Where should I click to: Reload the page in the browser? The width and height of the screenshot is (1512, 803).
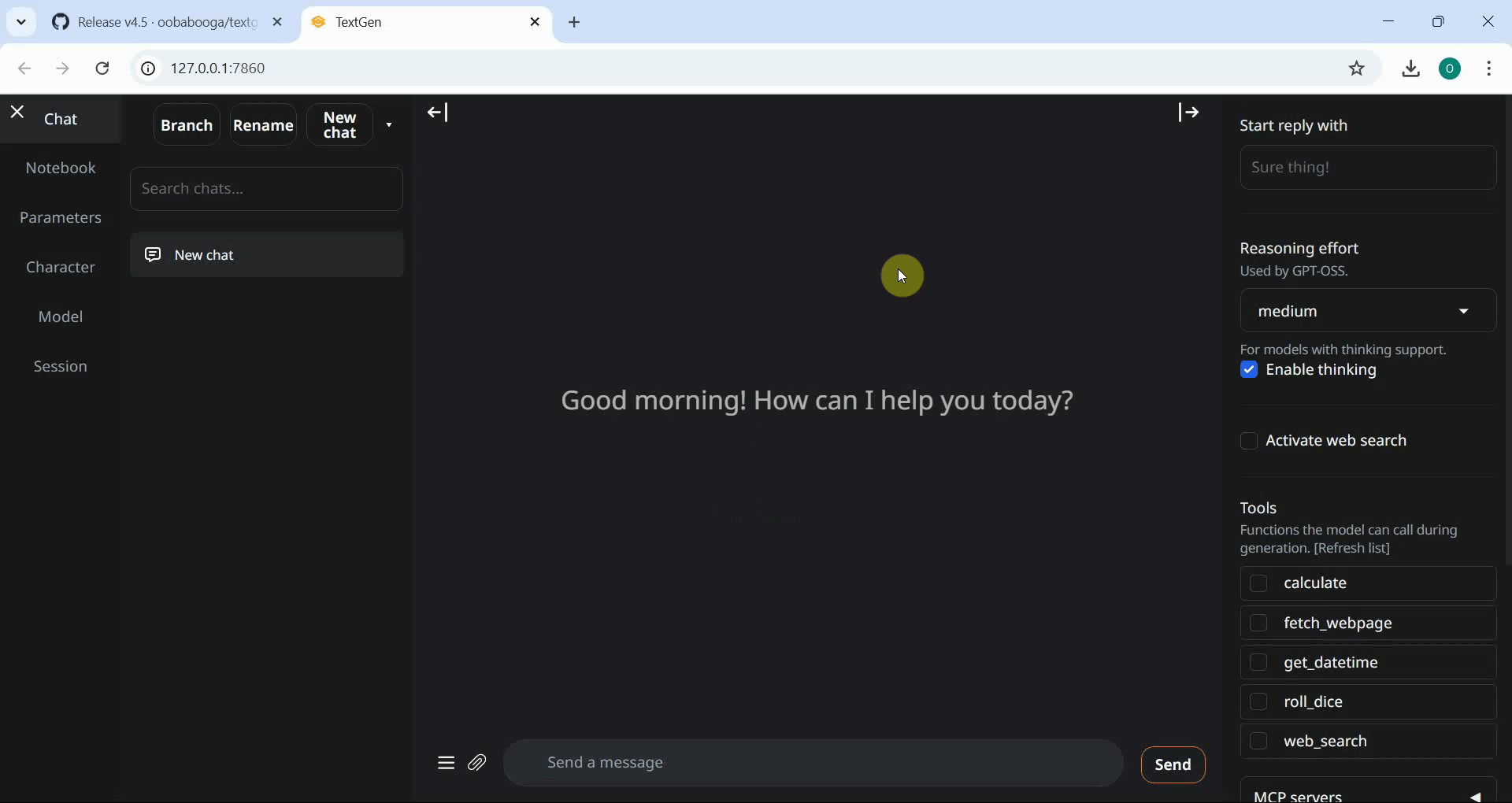(x=102, y=68)
